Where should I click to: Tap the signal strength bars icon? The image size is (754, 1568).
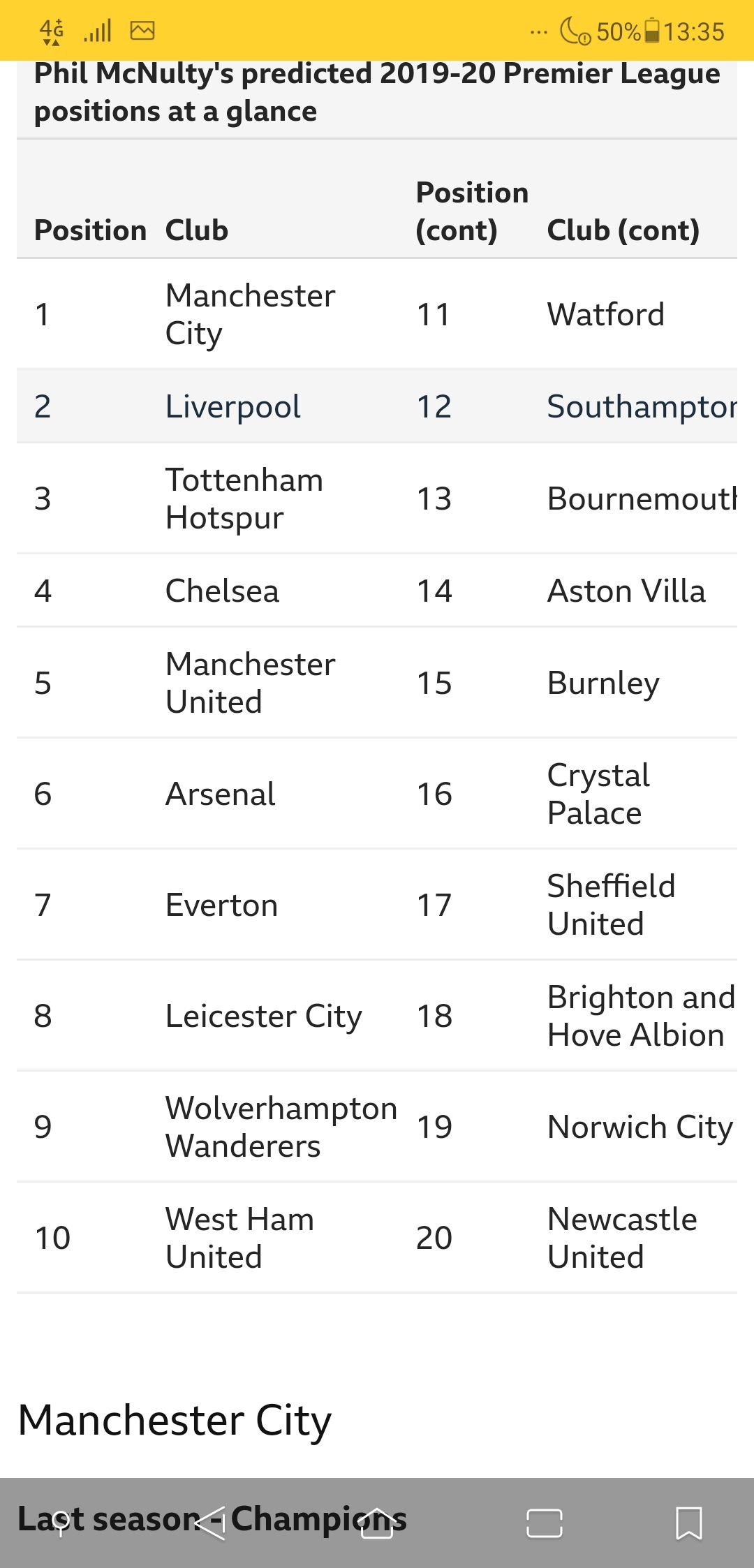pos(98,31)
